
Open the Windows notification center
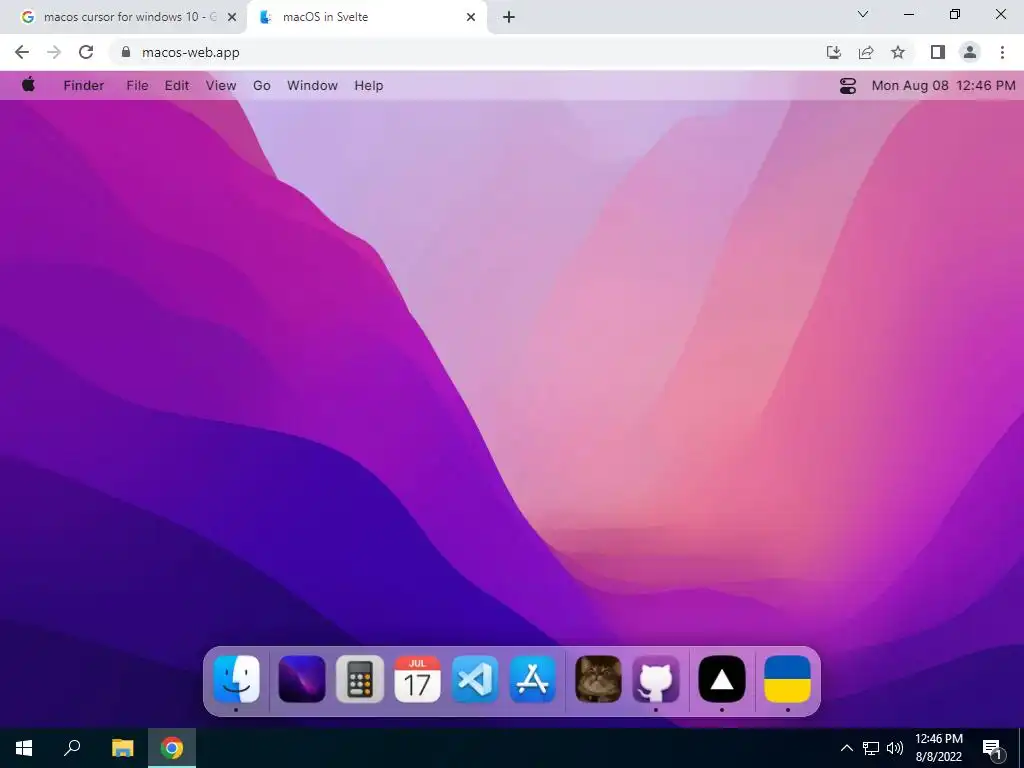pyautogui.click(x=992, y=748)
